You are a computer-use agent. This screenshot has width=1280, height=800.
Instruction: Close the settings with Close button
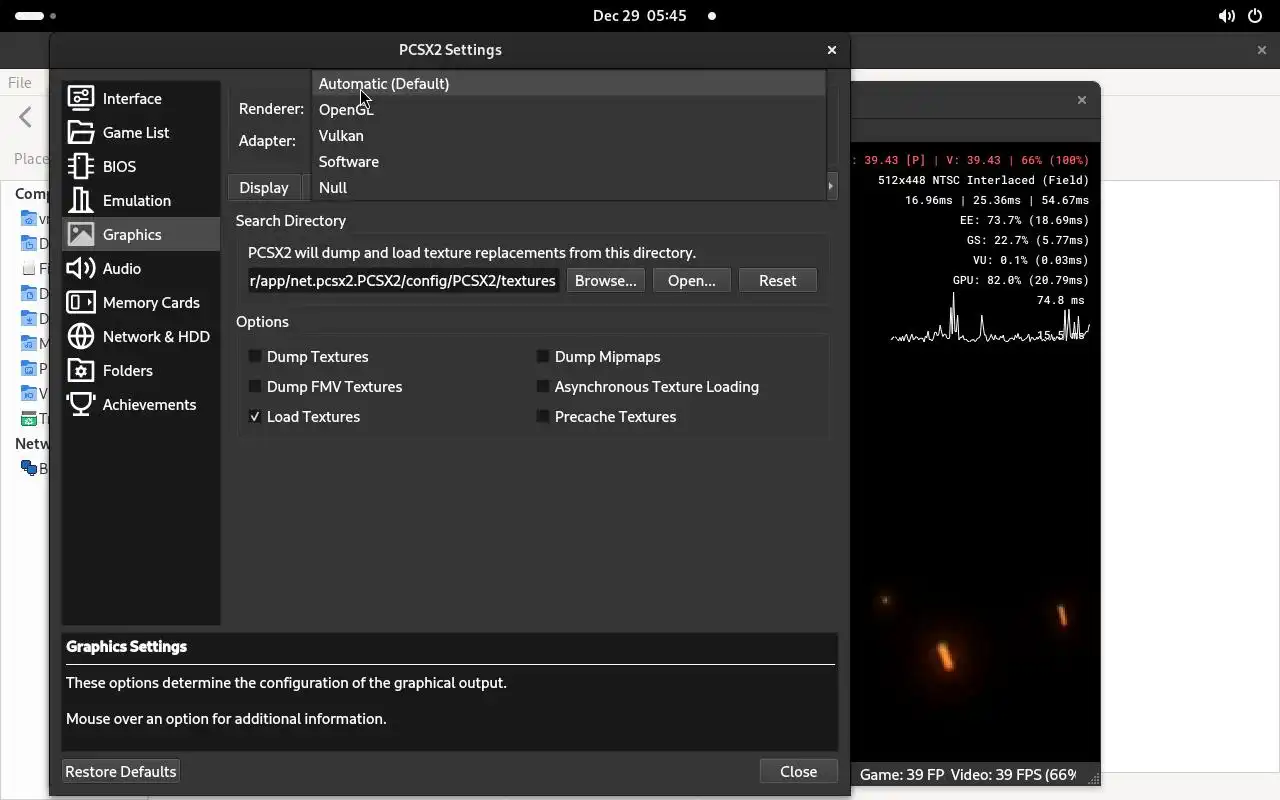point(798,771)
